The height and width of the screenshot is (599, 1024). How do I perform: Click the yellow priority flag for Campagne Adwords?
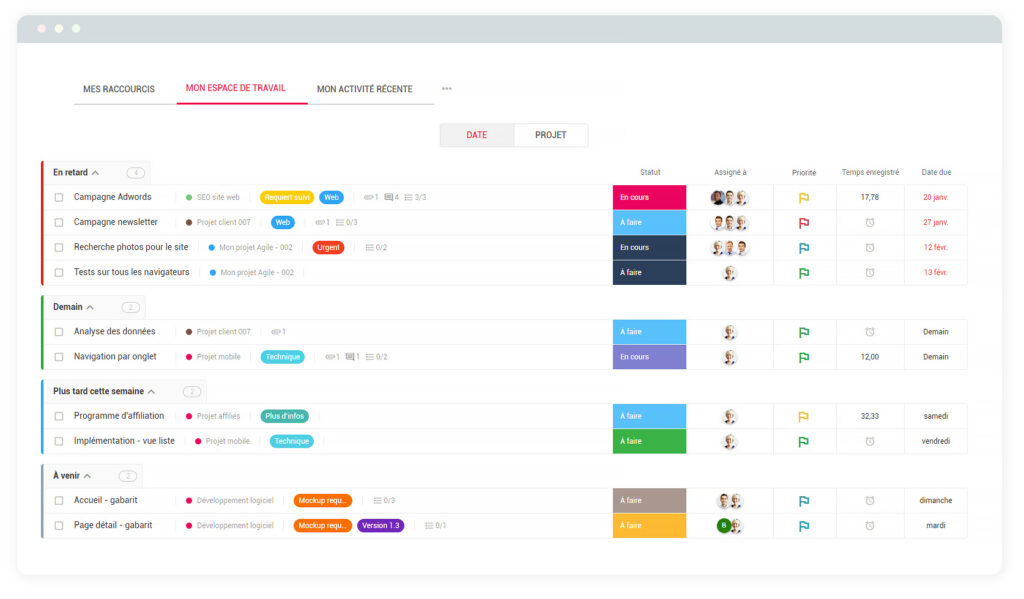[x=803, y=198]
